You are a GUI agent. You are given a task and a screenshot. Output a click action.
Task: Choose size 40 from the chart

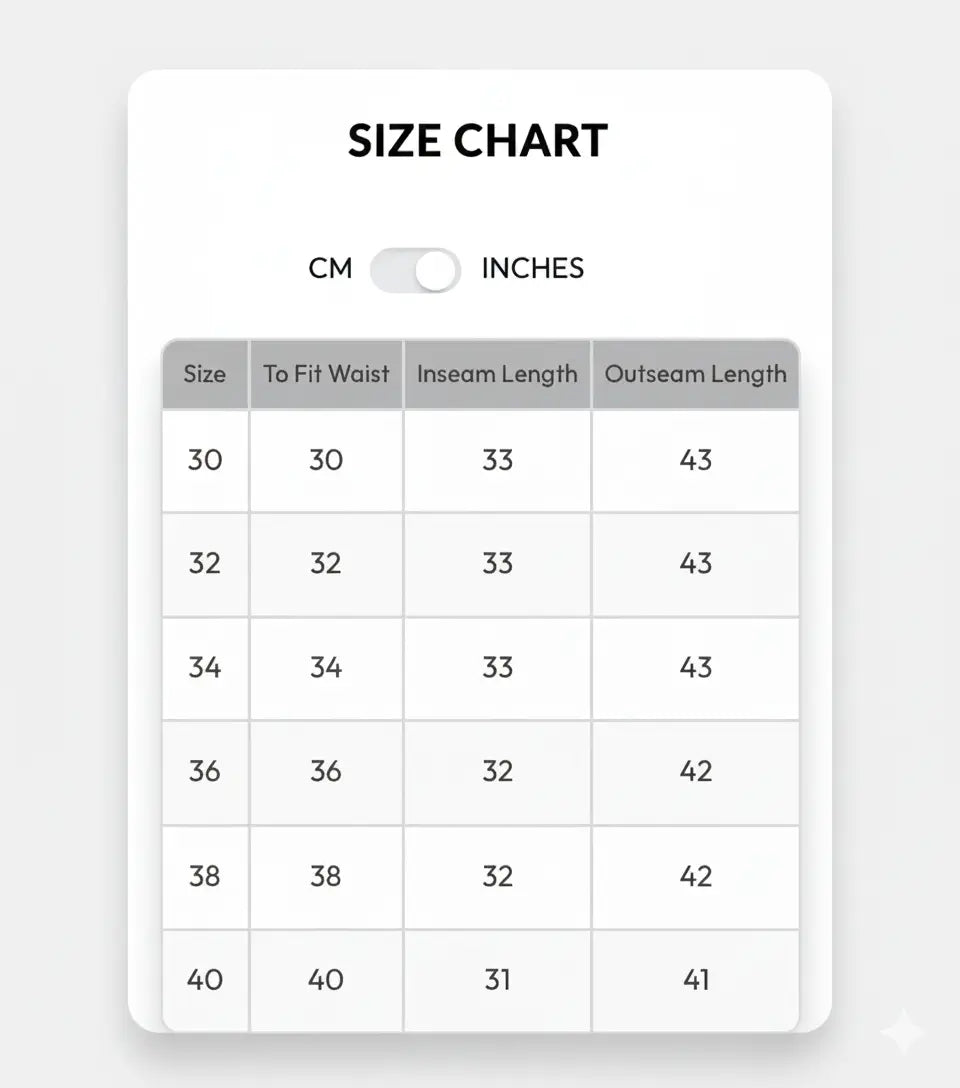(204, 980)
